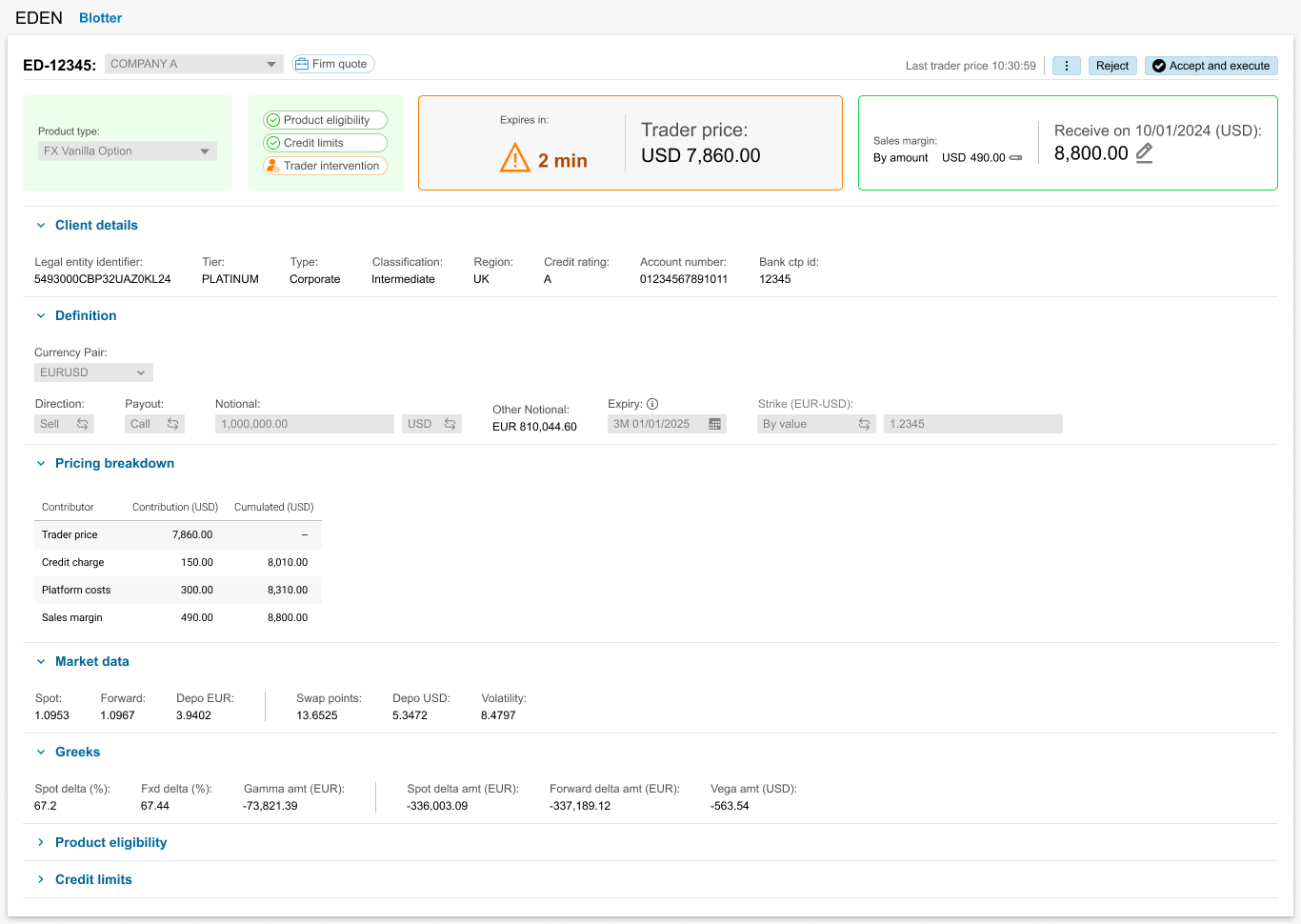1301x924 pixels.
Task: Click the Strike field showing 1.2345
Action: (973, 424)
